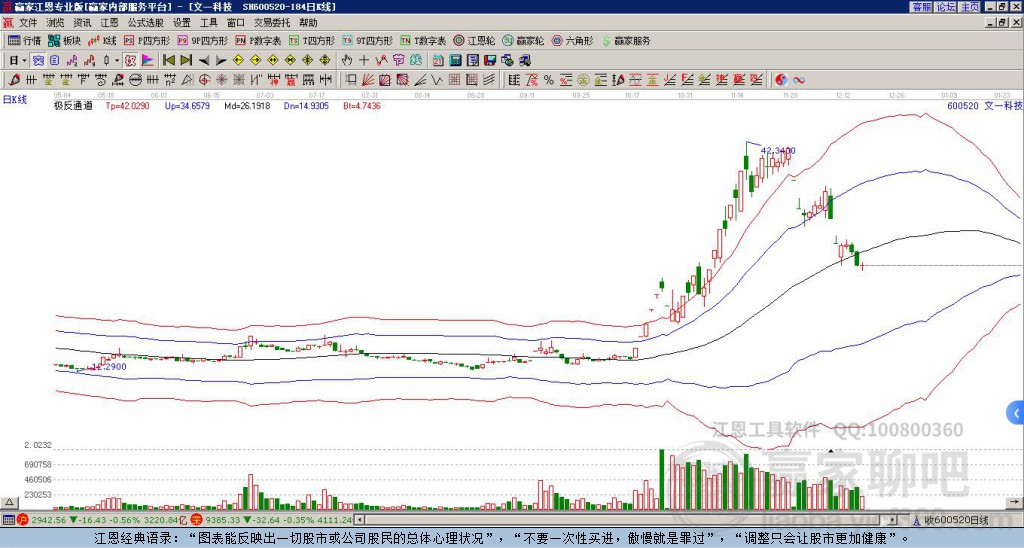This screenshot has width=1024, height=548.
Task: Open the P数字表 number table
Action: click(x=258, y=40)
